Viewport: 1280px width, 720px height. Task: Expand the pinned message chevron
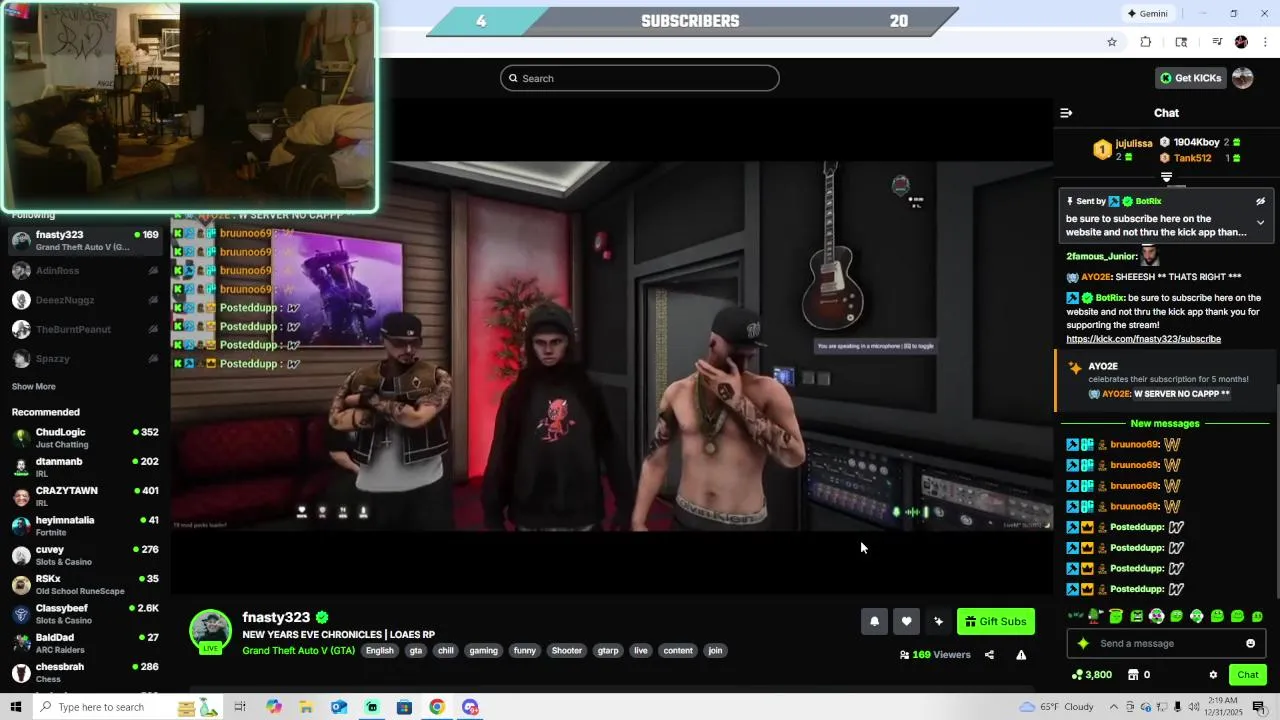pyautogui.click(x=1261, y=223)
